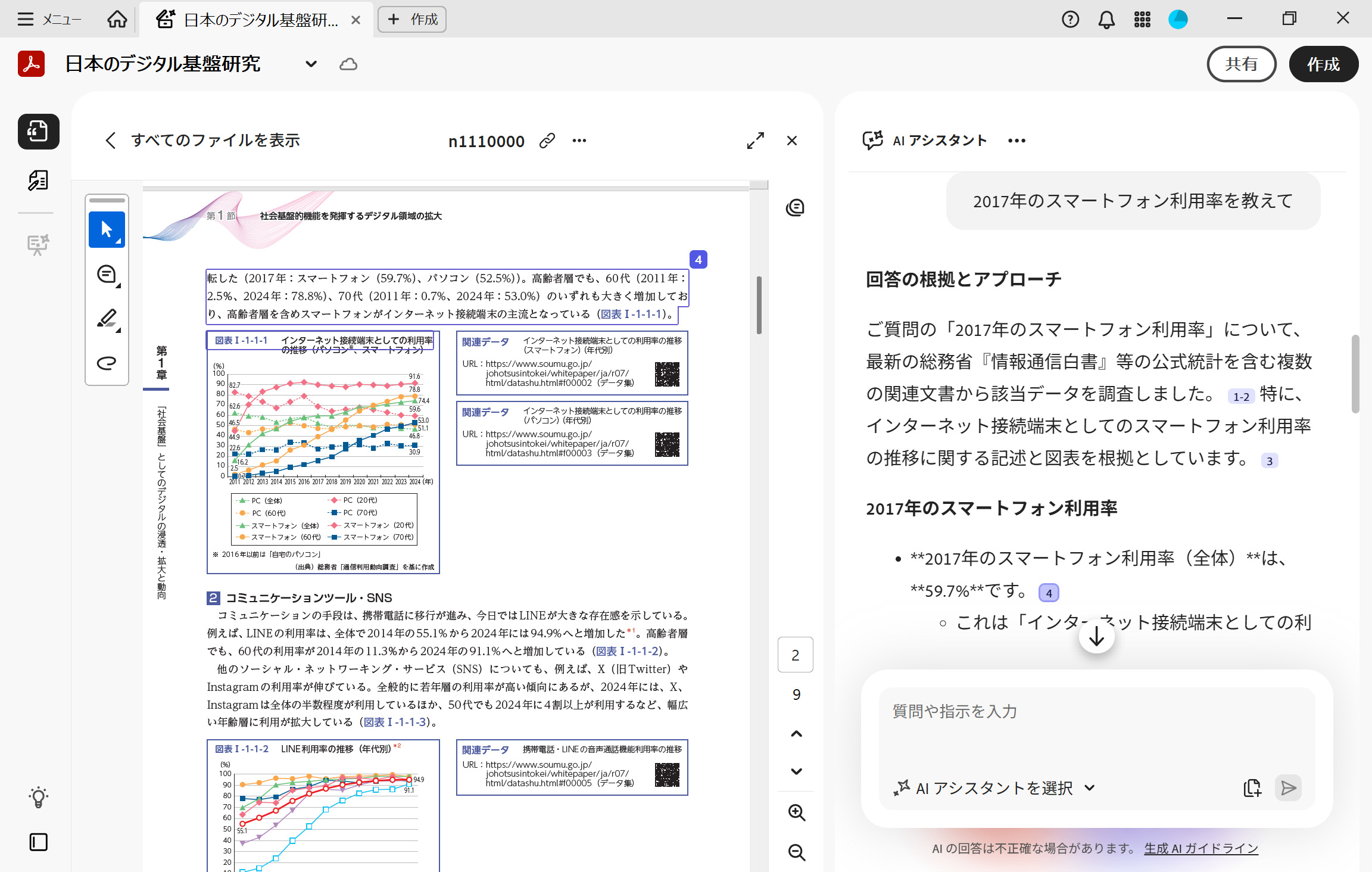Open the lightbulb tips icon
Screen dimensions: 1372x872
click(x=39, y=797)
